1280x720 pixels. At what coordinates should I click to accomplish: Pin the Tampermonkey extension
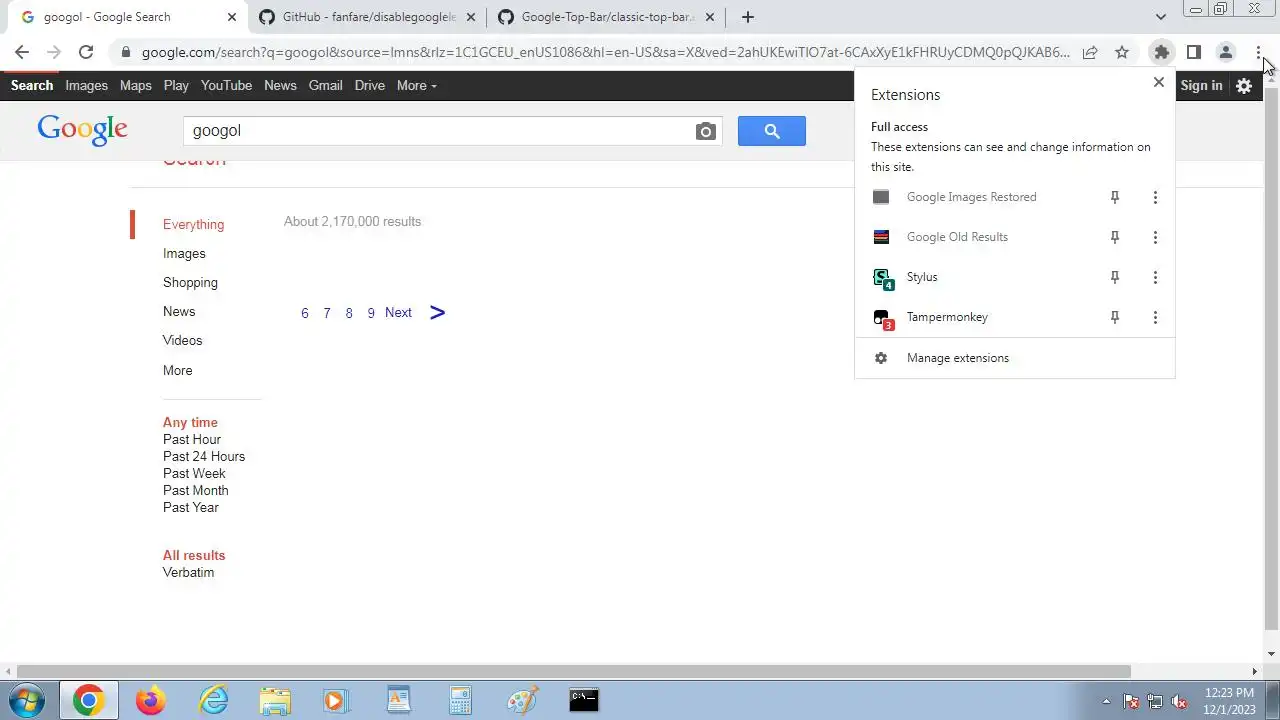(x=1115, y=317)
